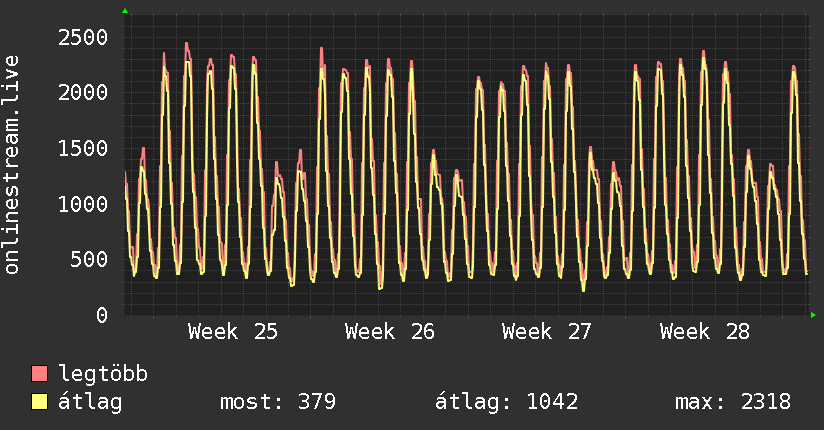Click the Week 25 axis label
The width and height of the screenshot is (824, 430).
233,332
